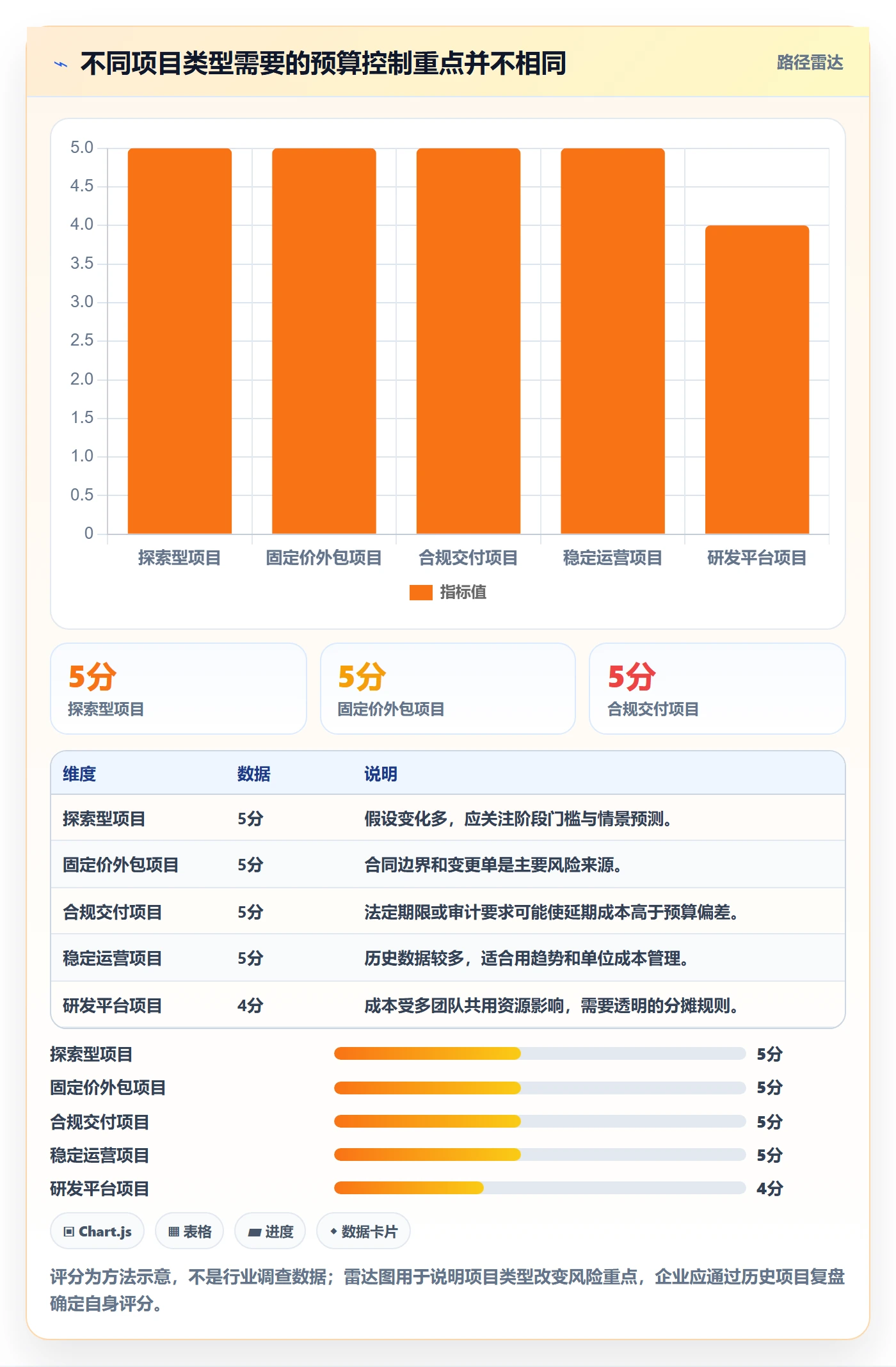Select the 进度 tag chip

point(270,1231)
